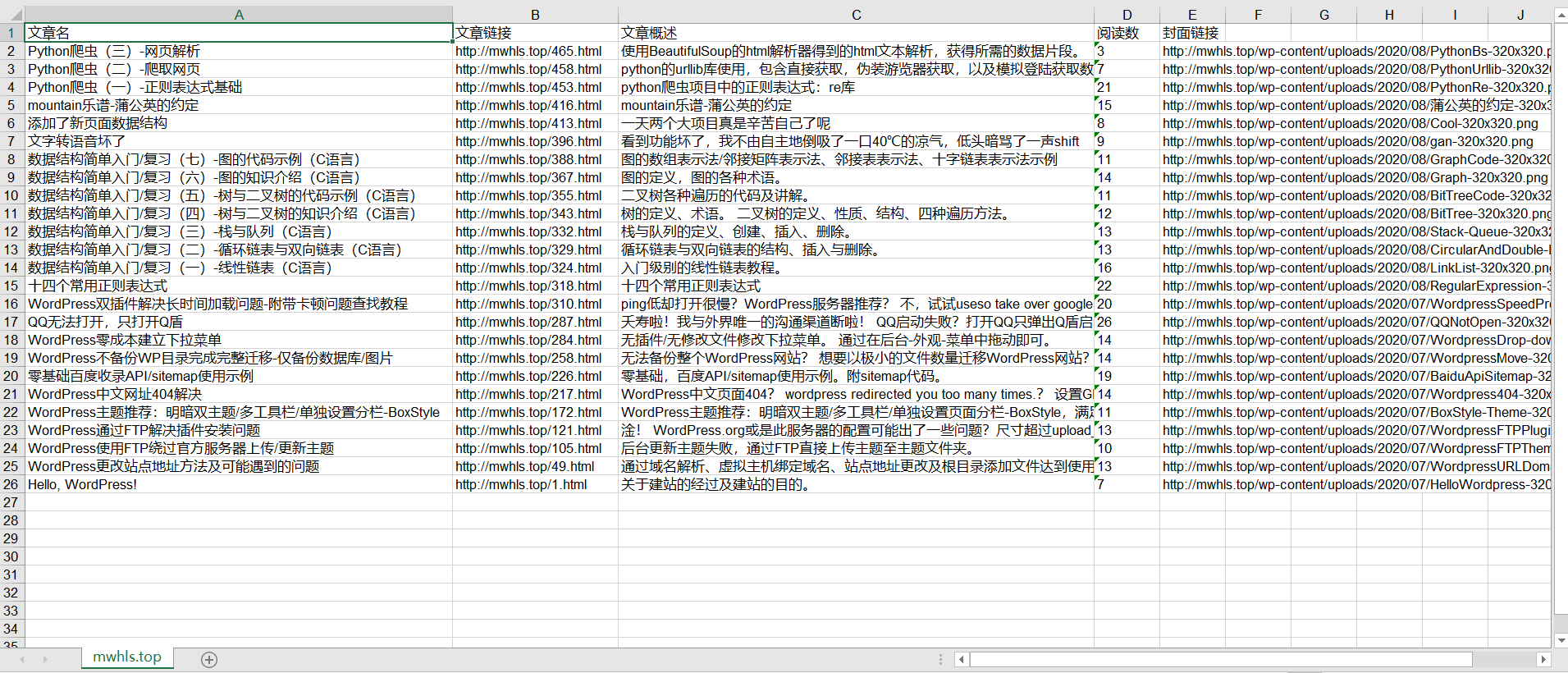Viewport: 1568px width, 673px height.
Task: Select cell http://mwhls.top/49.html
Action: click(535, 466)
